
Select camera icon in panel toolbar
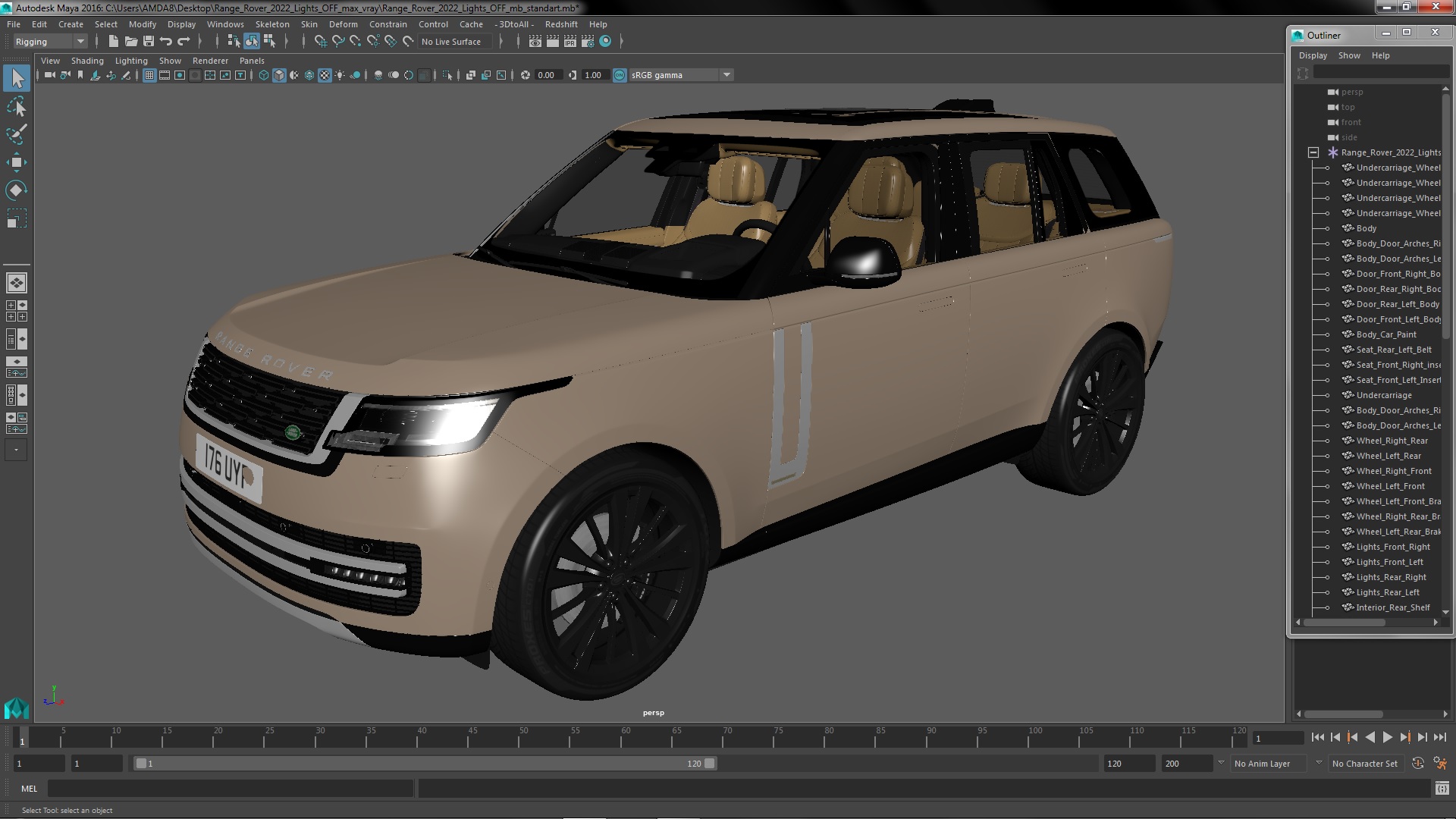[x=50, y=75]
